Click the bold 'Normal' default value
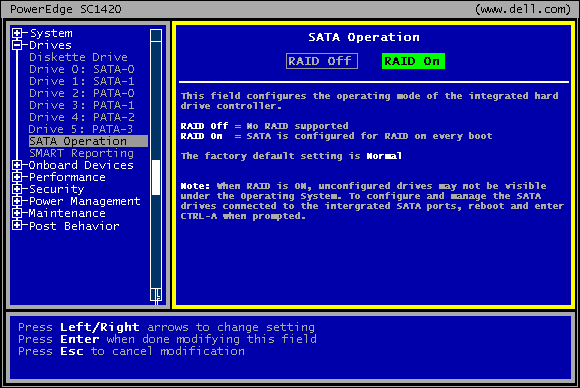 (x=384, y=156)
